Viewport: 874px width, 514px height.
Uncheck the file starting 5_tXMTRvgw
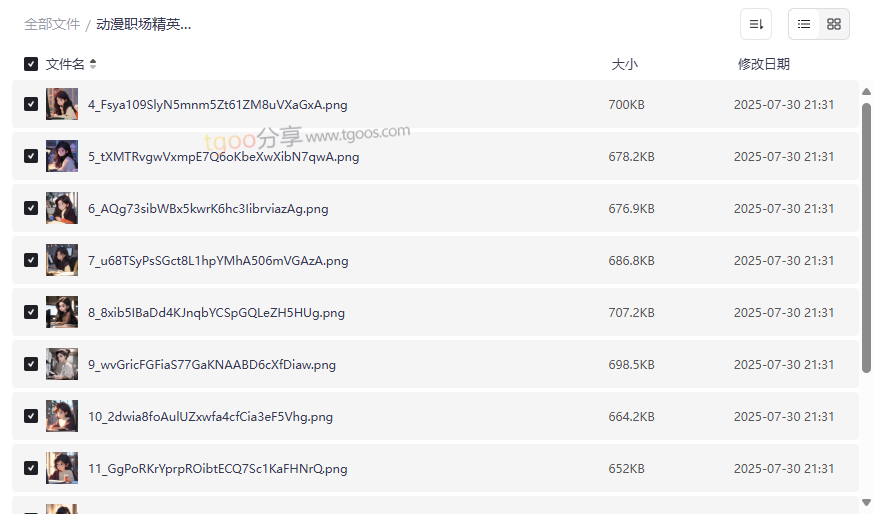31,156
